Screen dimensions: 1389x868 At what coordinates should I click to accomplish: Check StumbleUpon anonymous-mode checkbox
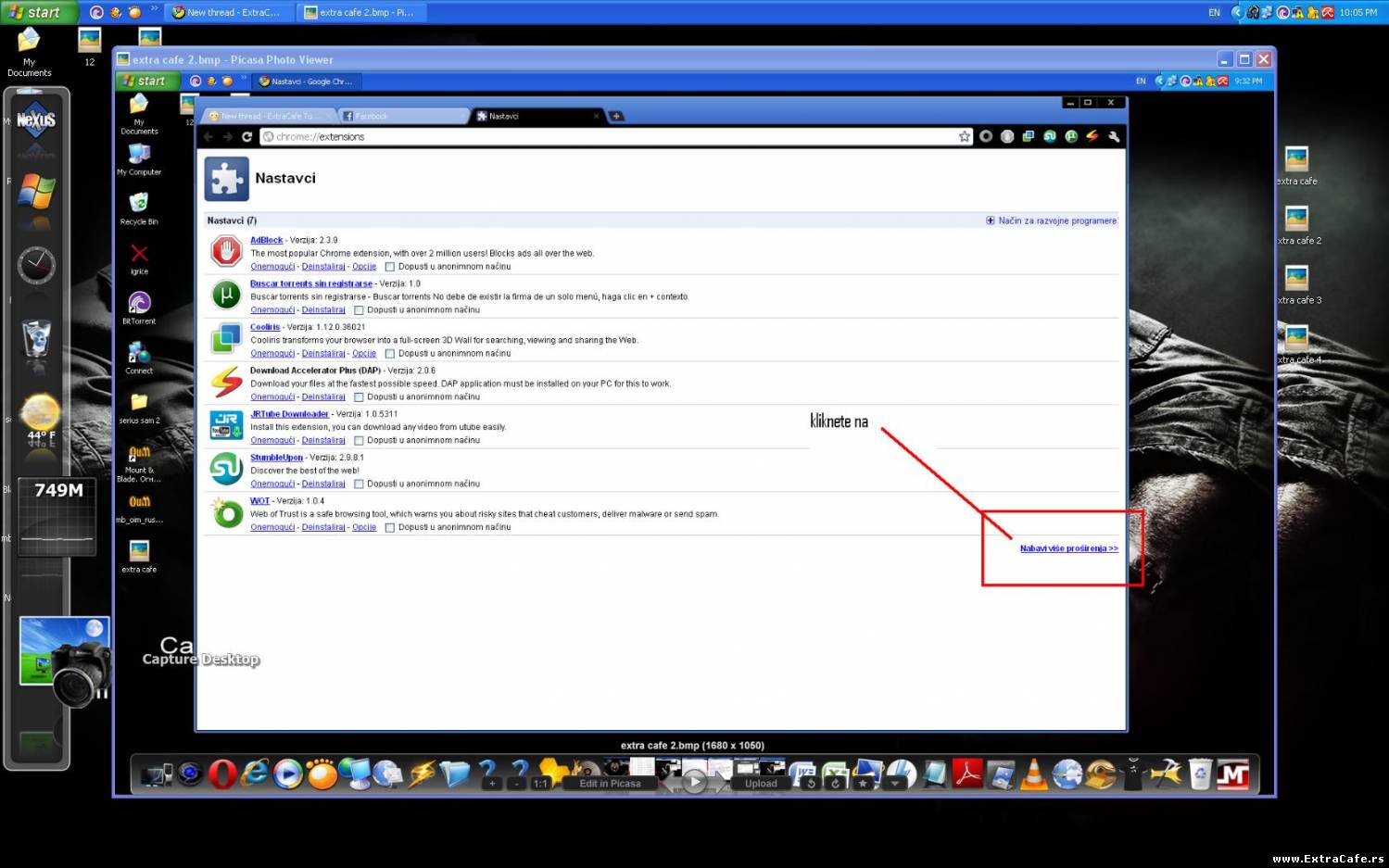coord(359,484)
